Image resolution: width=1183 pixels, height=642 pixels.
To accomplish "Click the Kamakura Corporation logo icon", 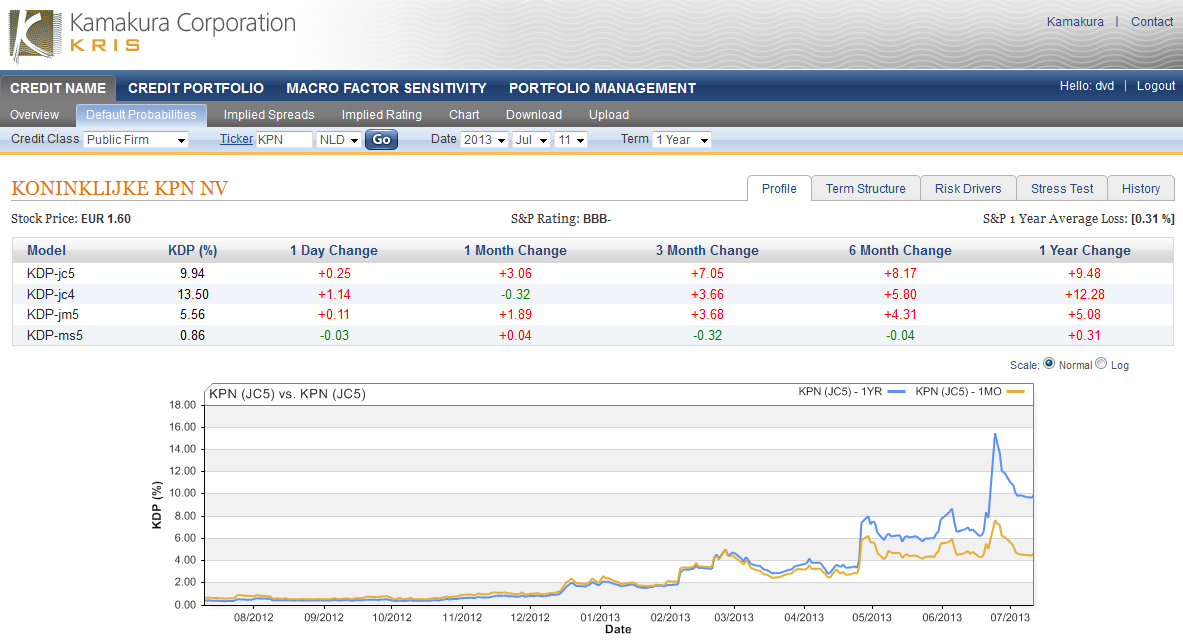I will (35, 36).
